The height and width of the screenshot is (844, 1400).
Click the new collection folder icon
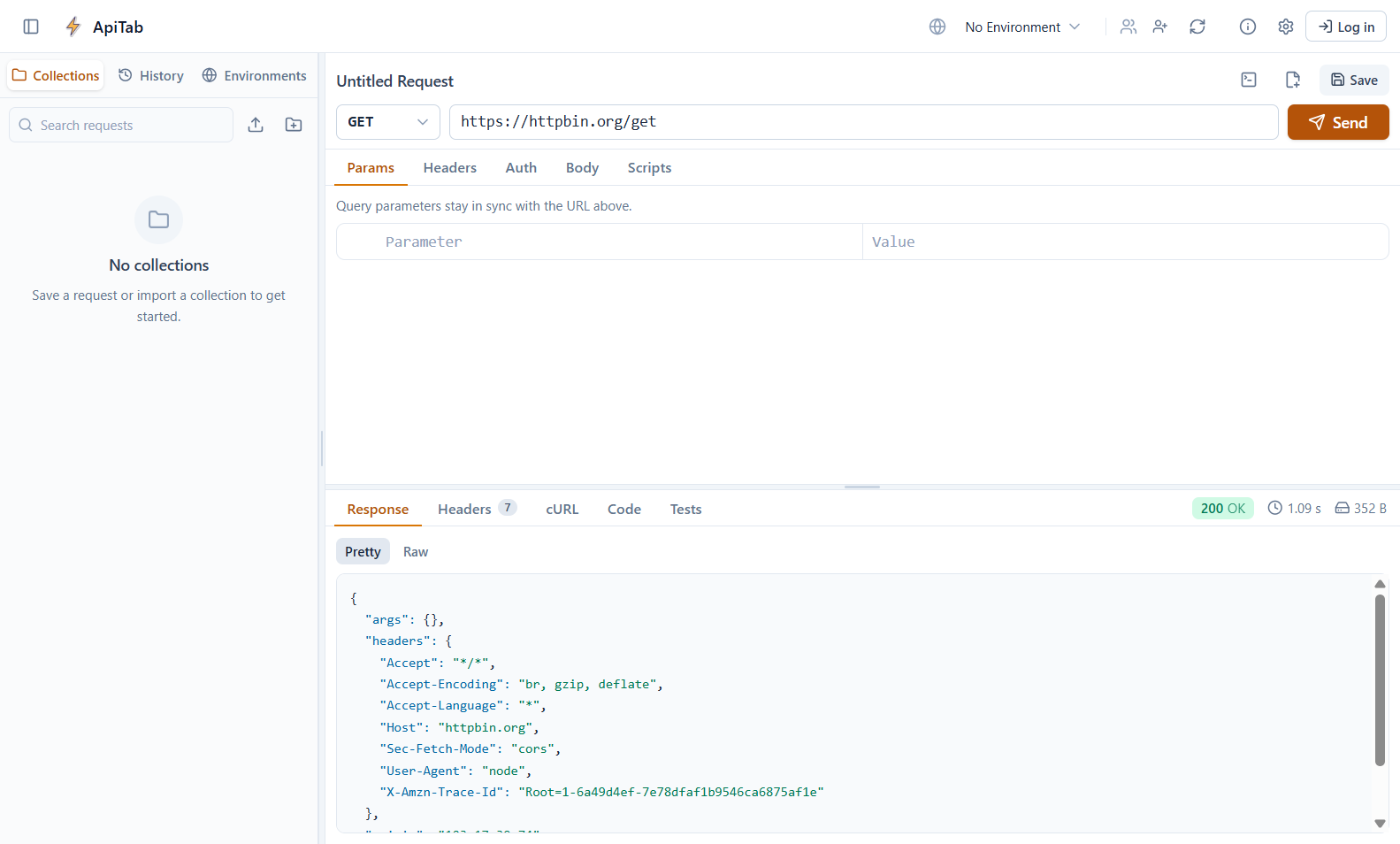[294, 125]
